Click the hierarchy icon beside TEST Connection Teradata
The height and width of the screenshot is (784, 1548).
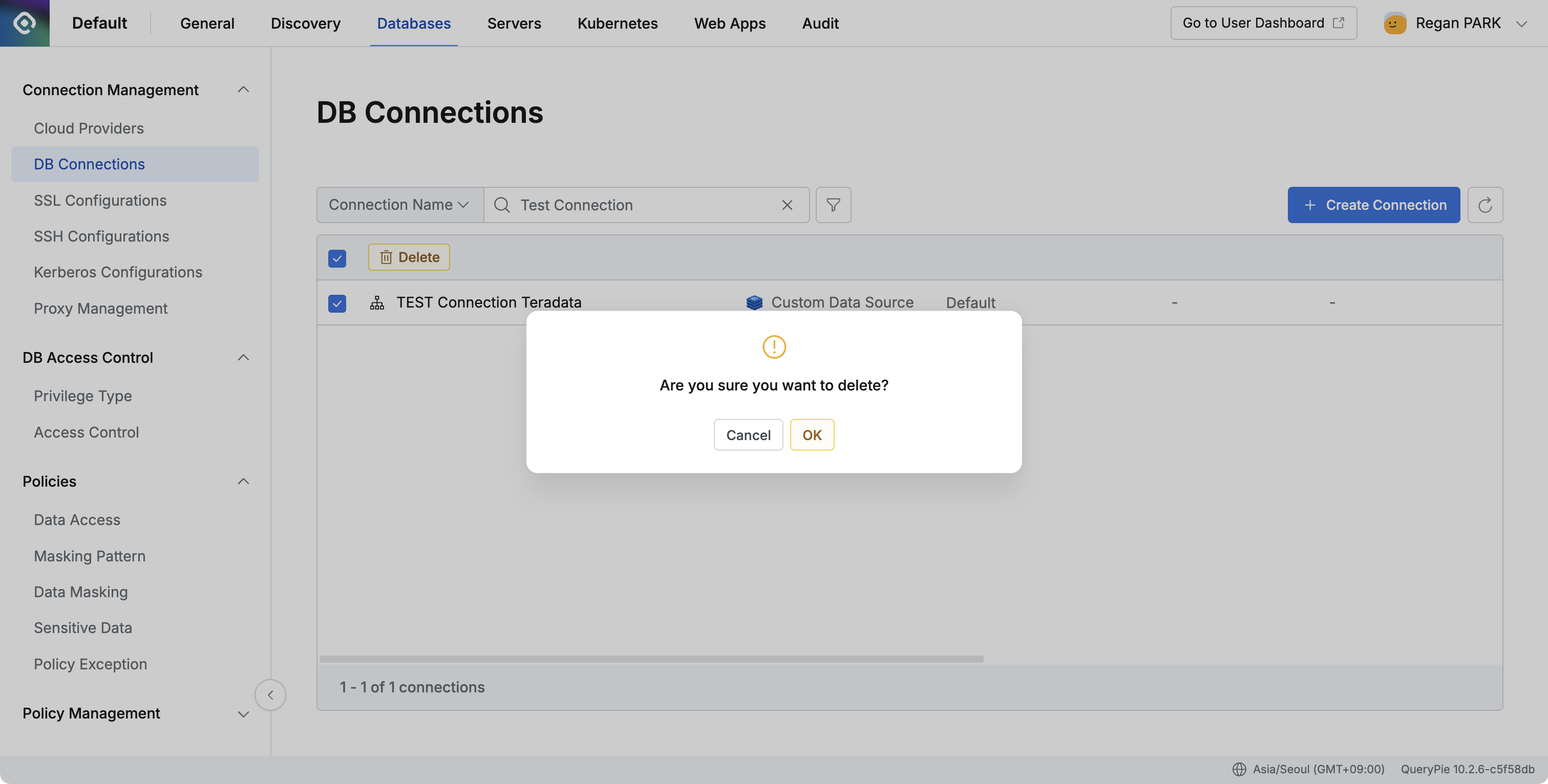point(377,303)
